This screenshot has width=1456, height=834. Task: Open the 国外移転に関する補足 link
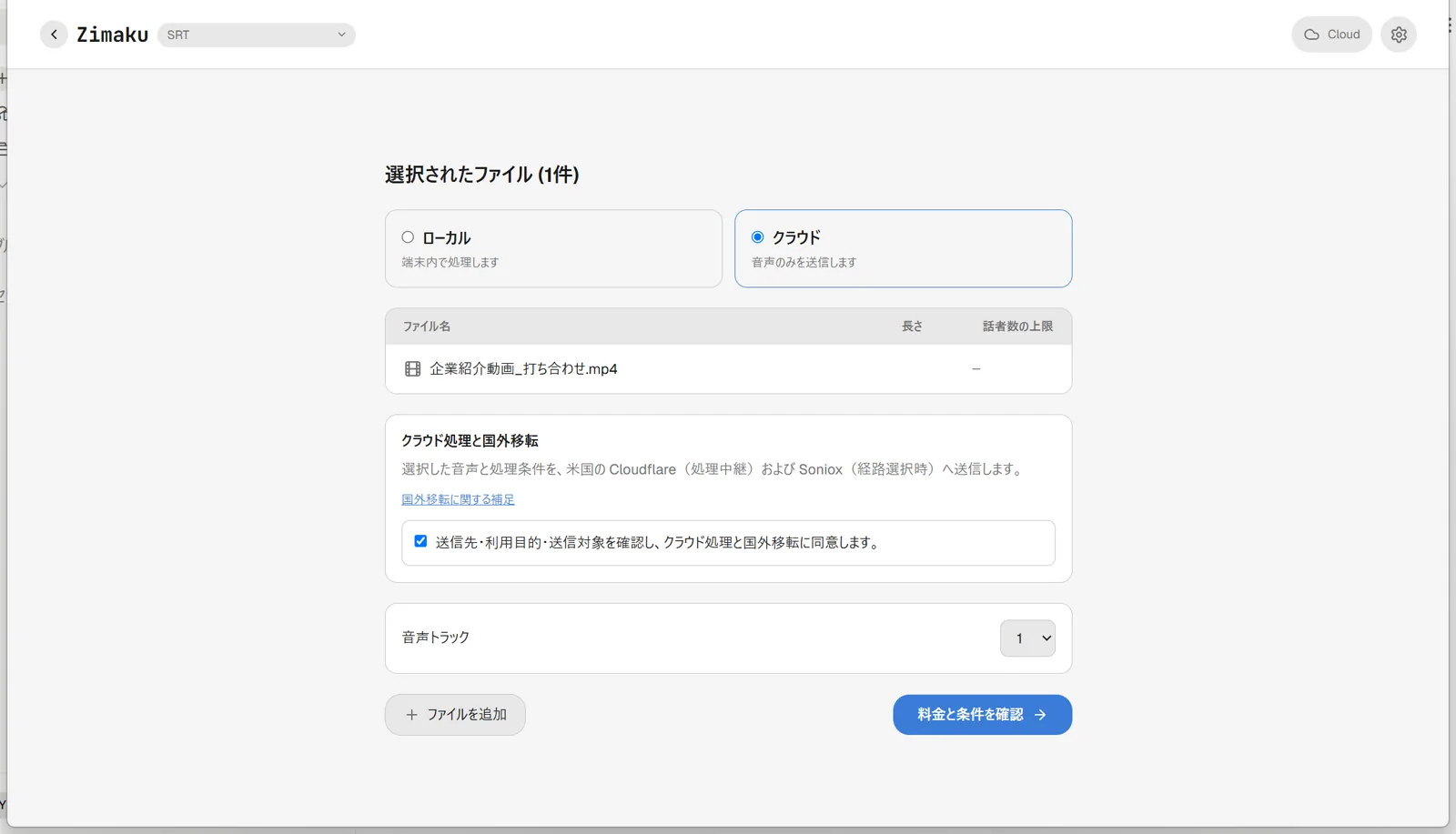pos(458,499)
